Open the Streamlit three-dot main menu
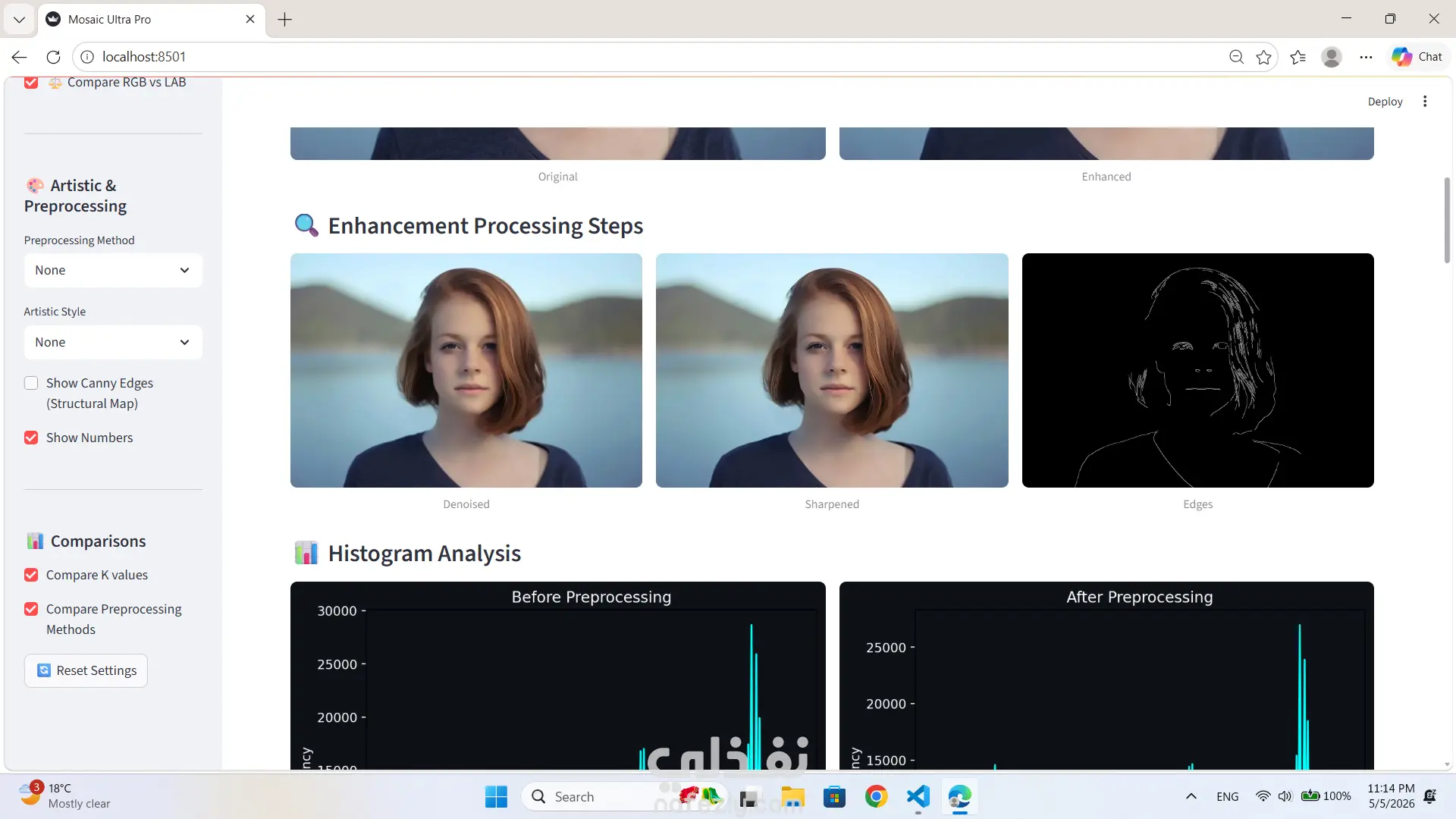 [x=1425, y=102]
